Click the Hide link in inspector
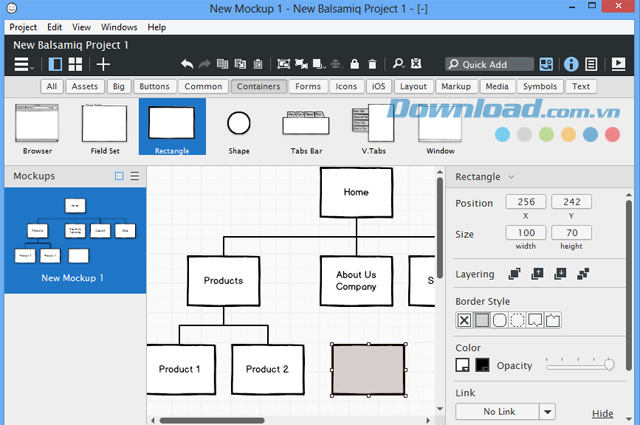The height and width of the screenshot is (425, 640). point(602,413)
